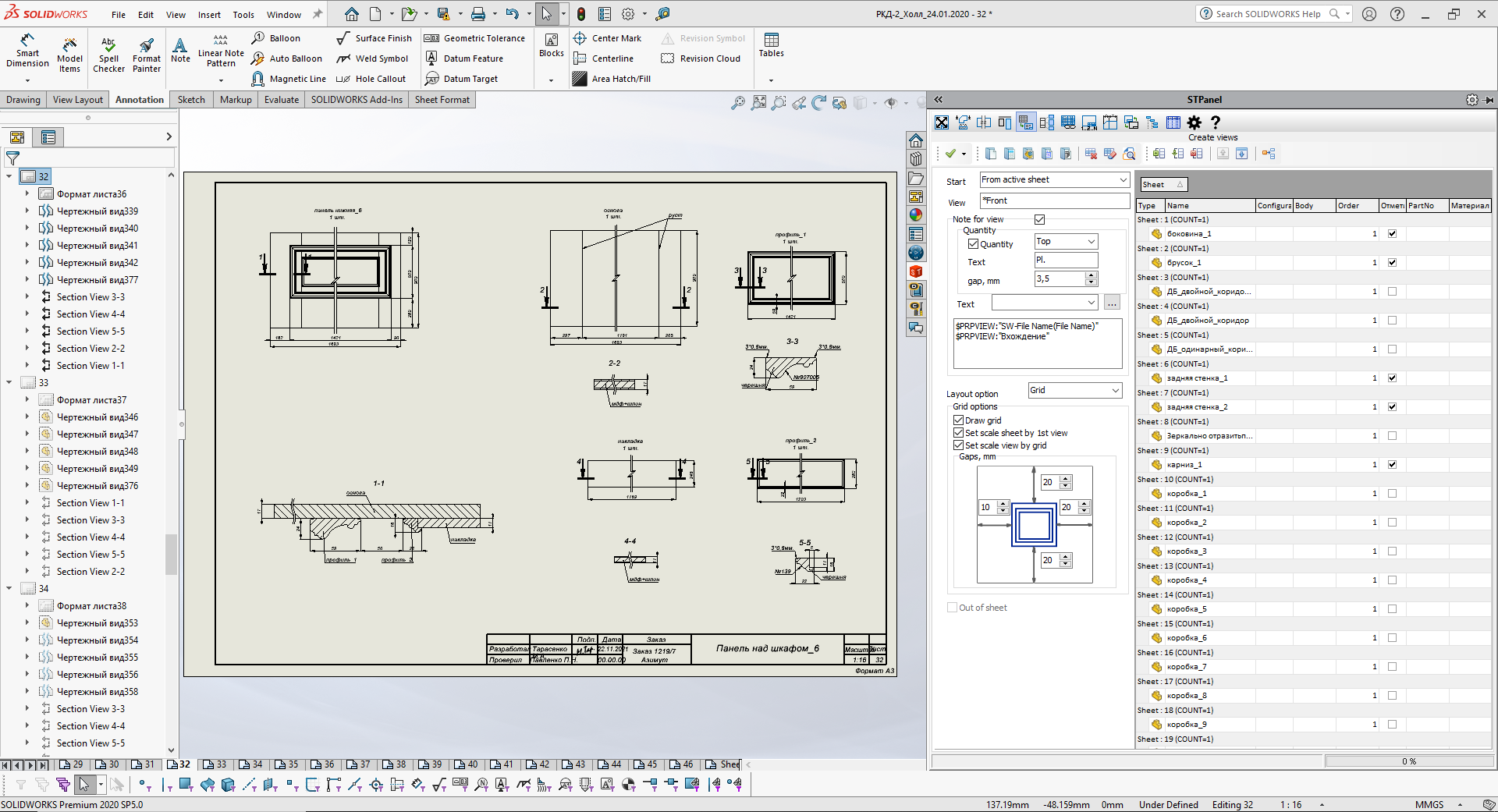The image size is (1498, 812).
Task: Open the Tables tool
Action: (x=771, y=45)
